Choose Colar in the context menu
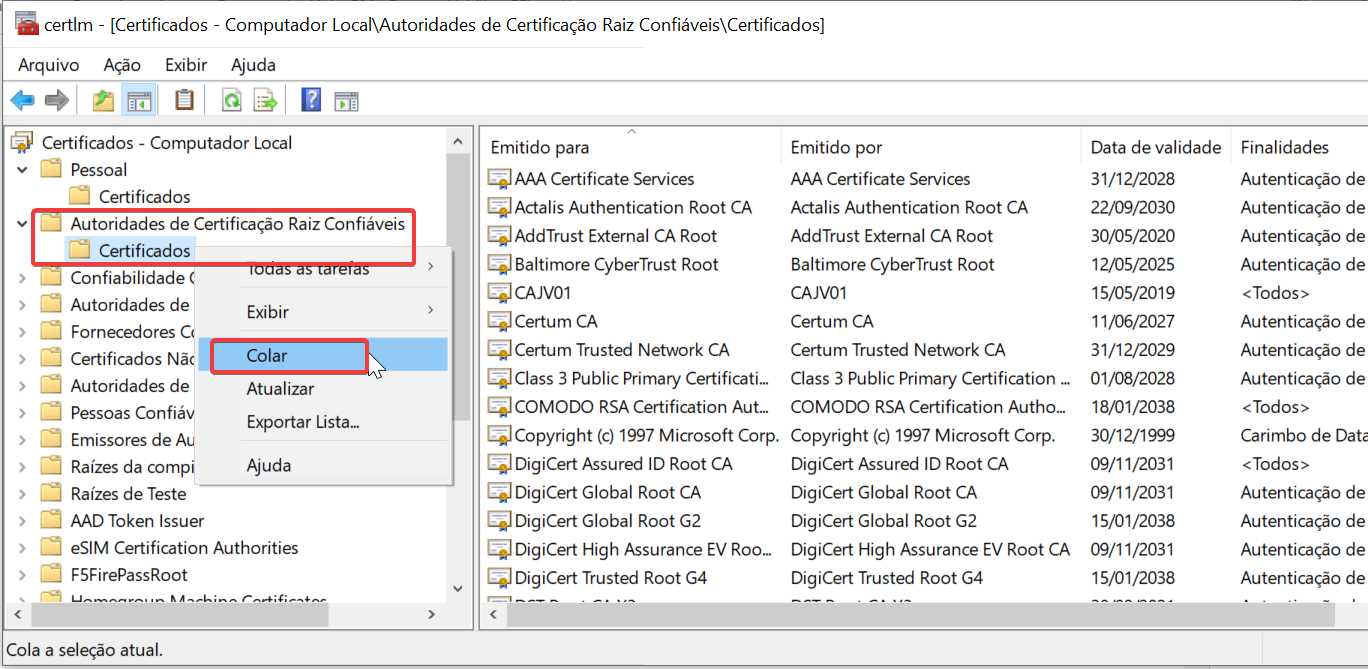Viewport: 1368px width, 669px height. point(323,356)
